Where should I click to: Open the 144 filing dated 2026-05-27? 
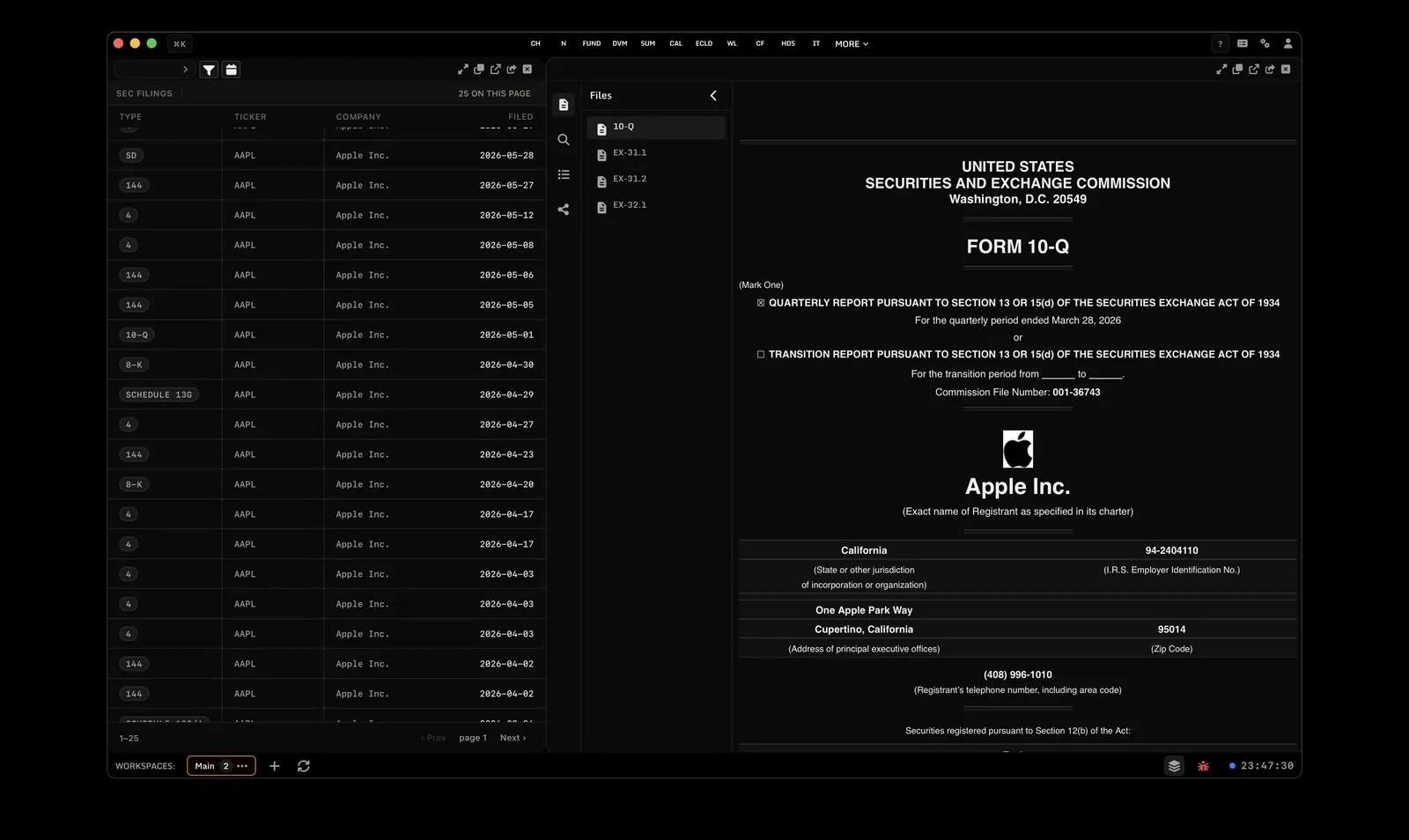[x=327, y=186]
